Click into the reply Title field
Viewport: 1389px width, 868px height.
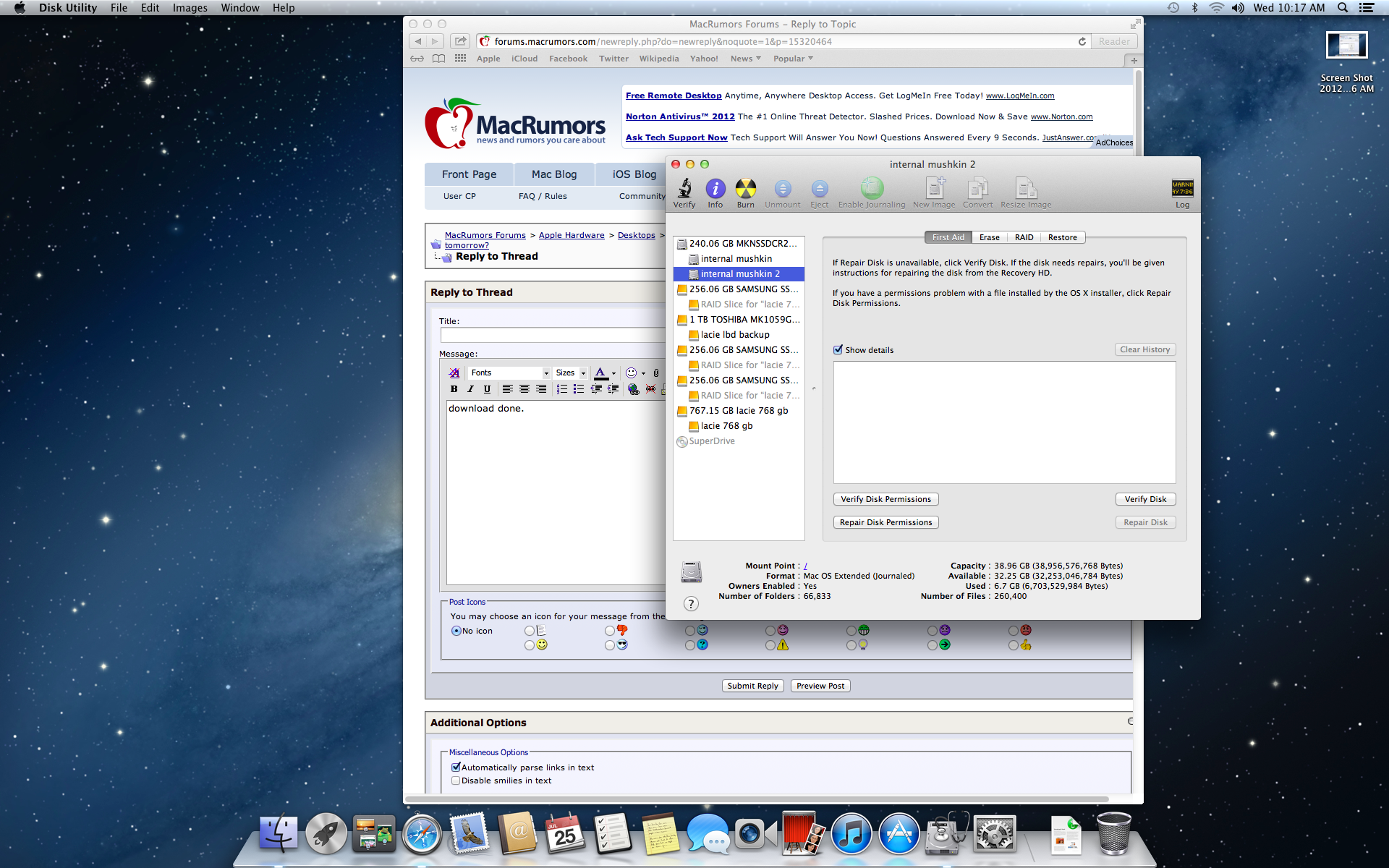(552, 335)
